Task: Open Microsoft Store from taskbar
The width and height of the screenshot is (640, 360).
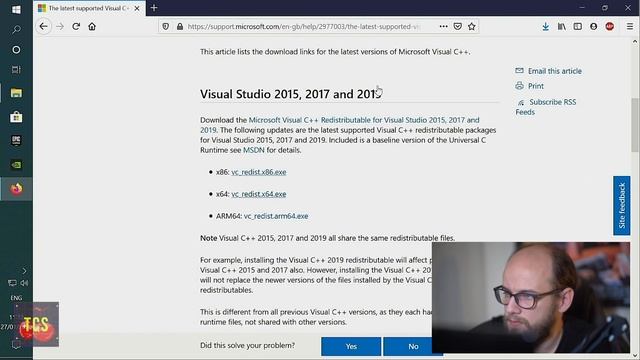Action: pyautogui.click(x=16, y=117)
